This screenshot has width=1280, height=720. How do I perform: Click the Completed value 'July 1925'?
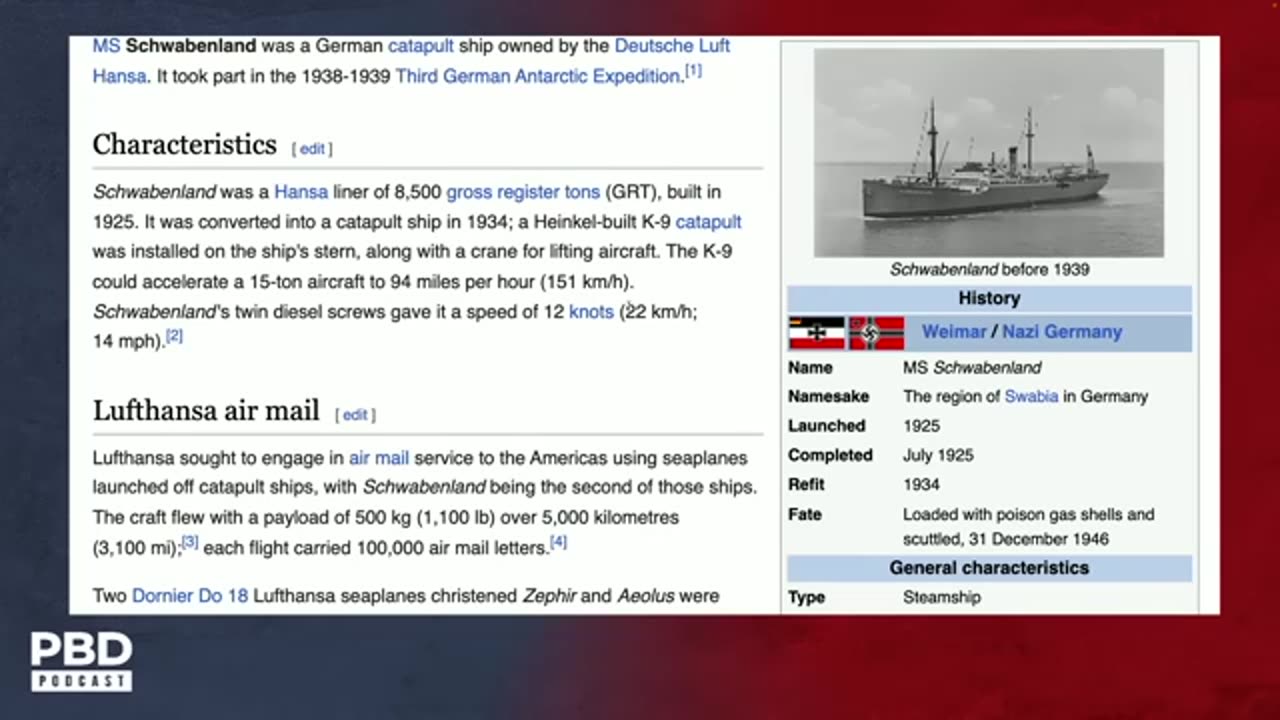point(937,455)
